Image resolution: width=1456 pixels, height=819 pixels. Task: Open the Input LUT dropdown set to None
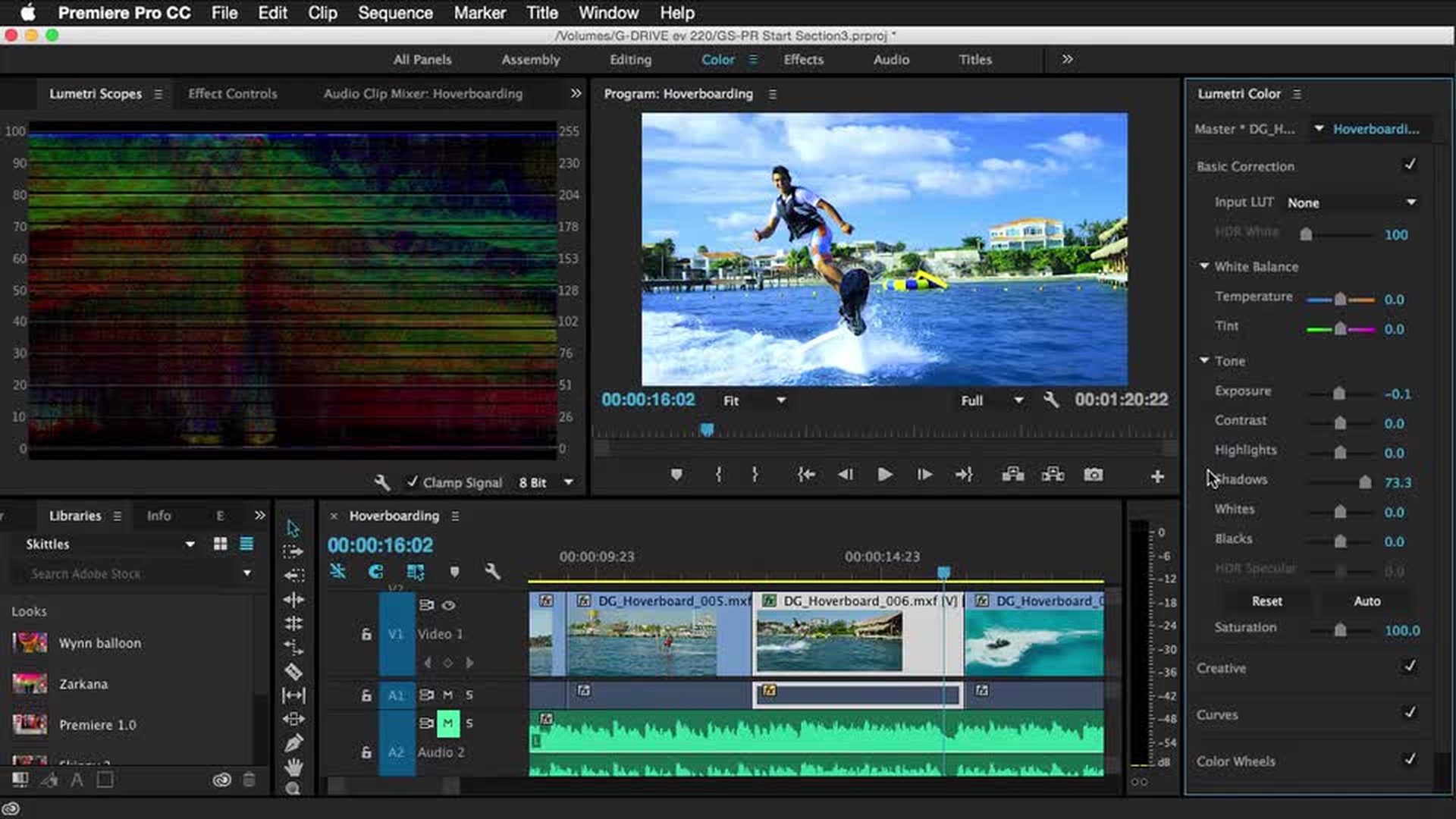tap(1350, 202)
